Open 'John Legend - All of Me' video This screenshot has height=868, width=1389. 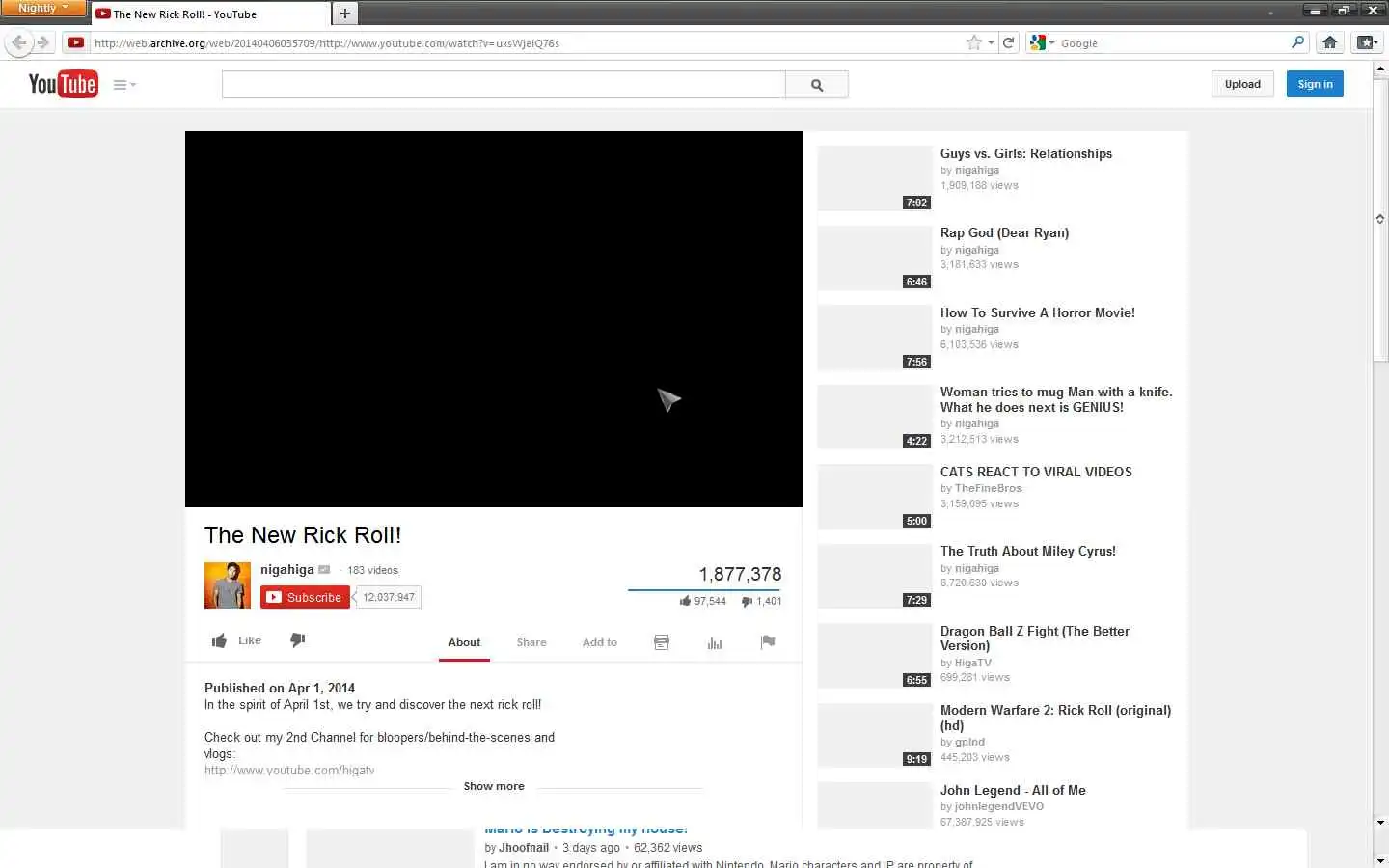point(1013,790)
